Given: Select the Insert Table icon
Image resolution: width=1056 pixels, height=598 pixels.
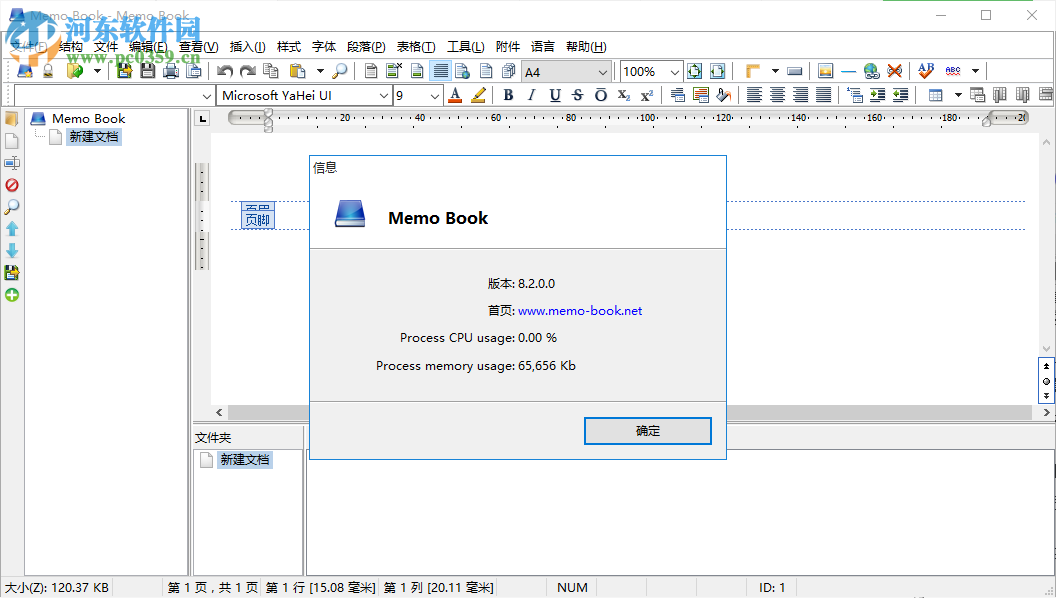Looking at the screenshot, I should (937, 94).
